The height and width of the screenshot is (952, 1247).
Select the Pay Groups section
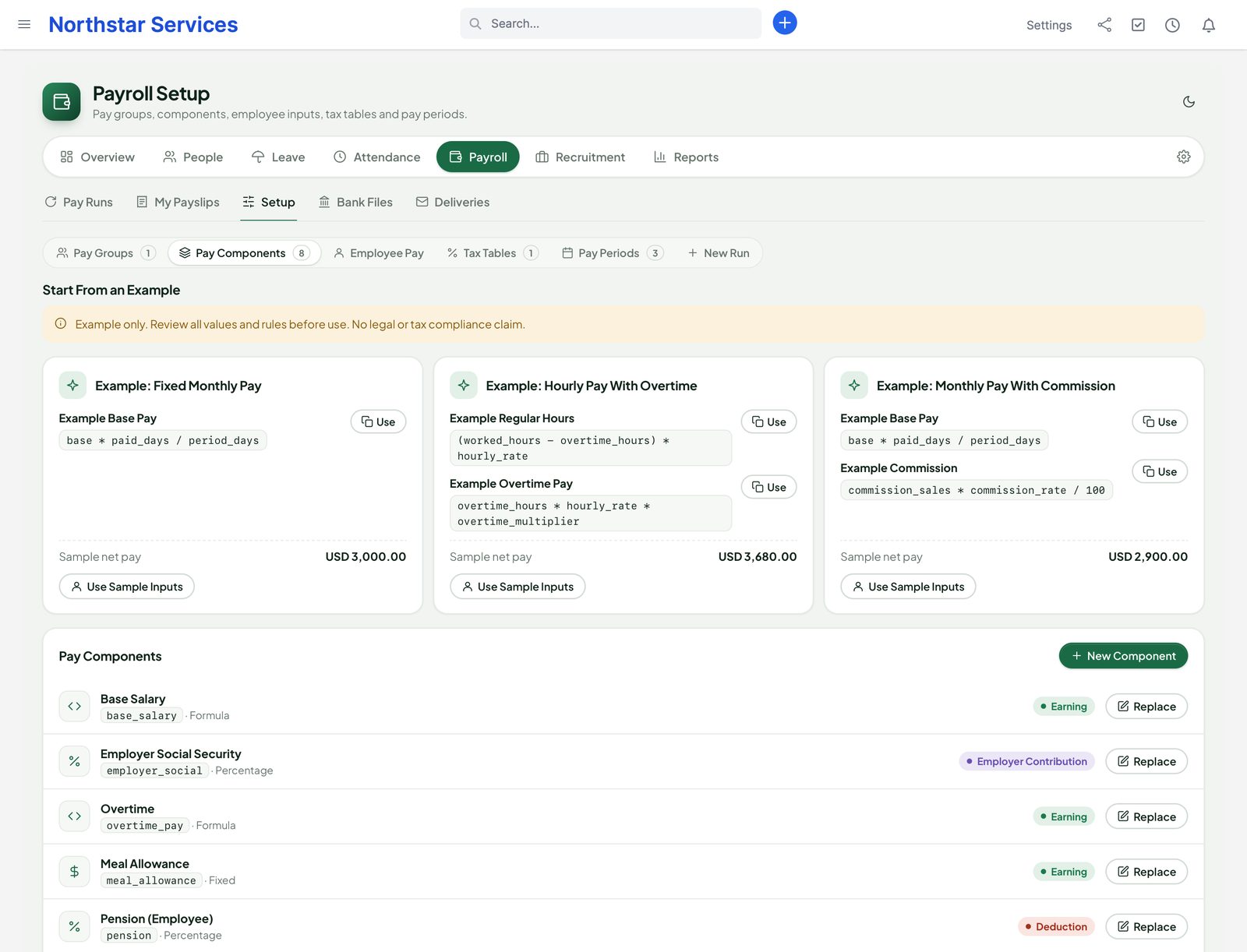point(106,253)
